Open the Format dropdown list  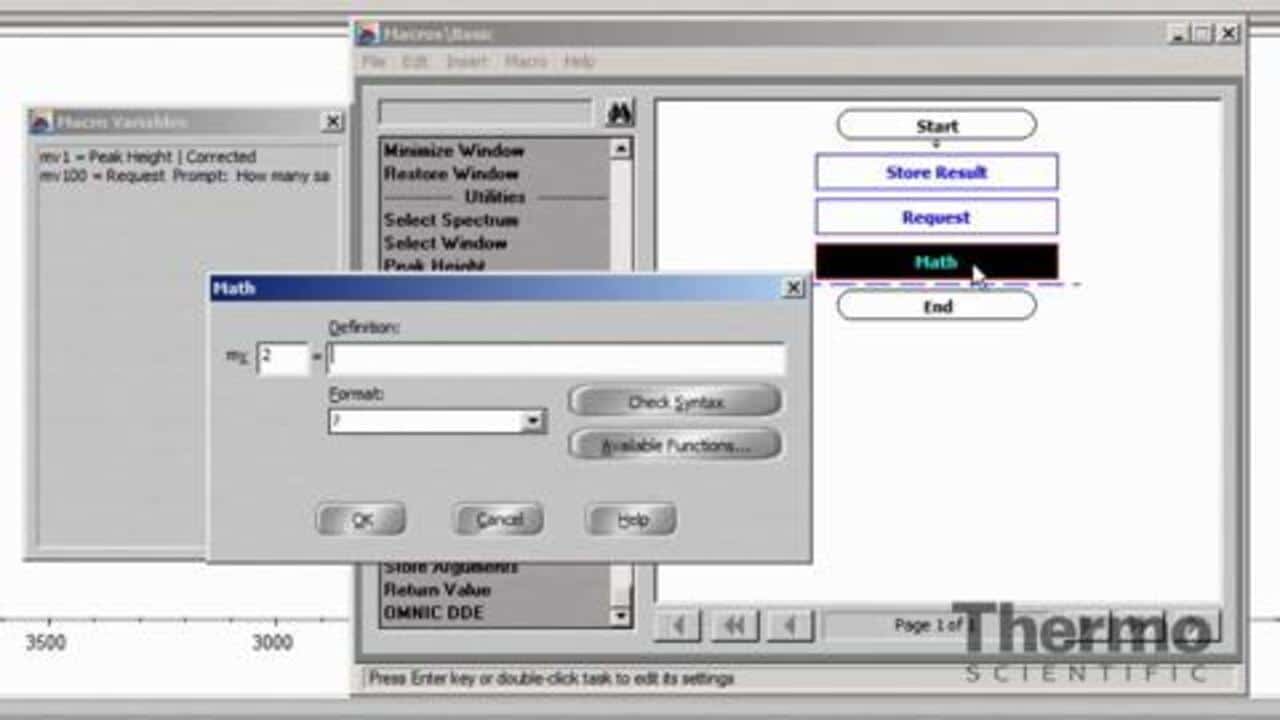pyautogui.click(x=533, y=421)
